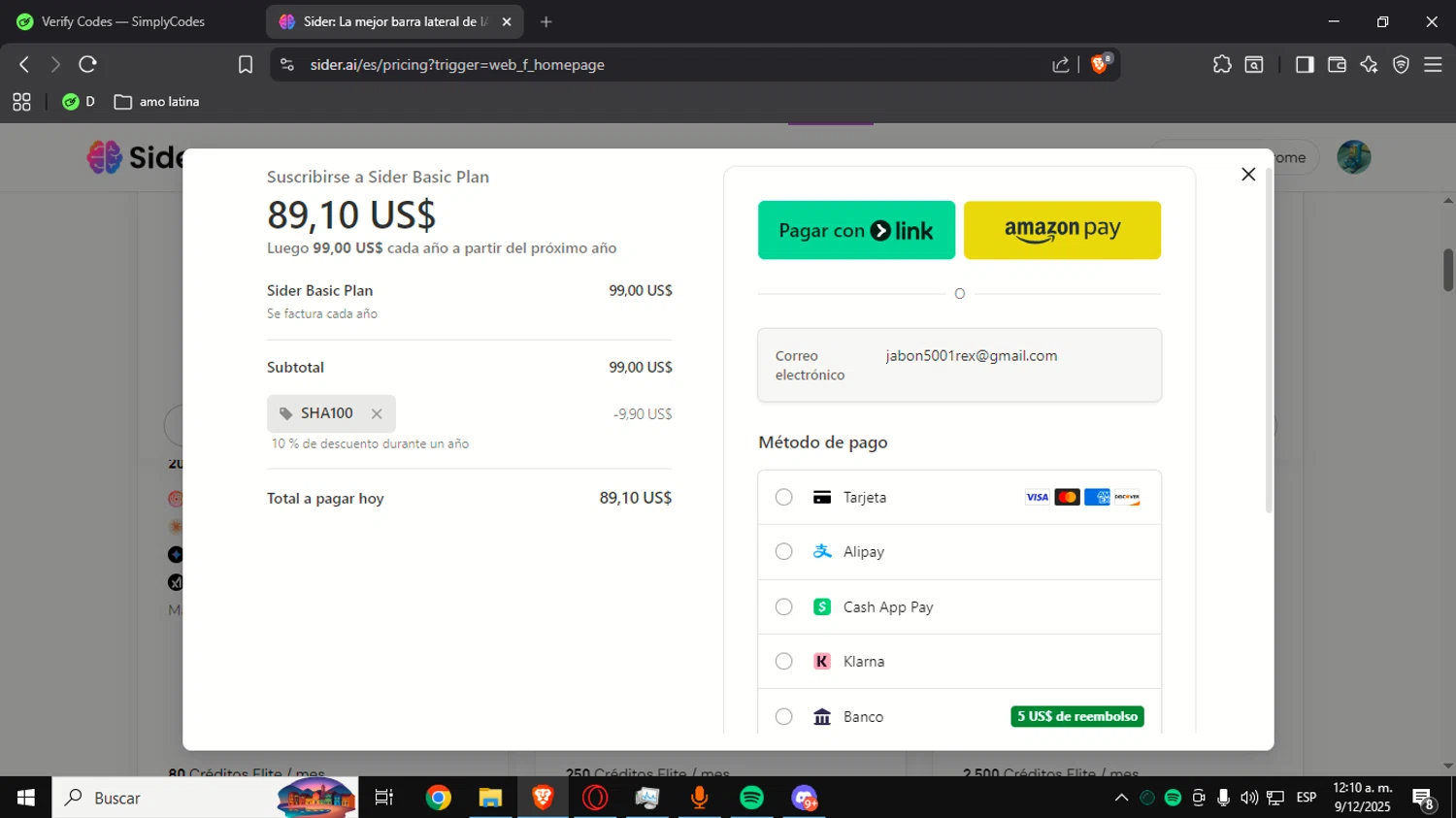Open the apps grid in bookmarks bar
Viewport: 1456px width, 818px height.
[21, 102]
